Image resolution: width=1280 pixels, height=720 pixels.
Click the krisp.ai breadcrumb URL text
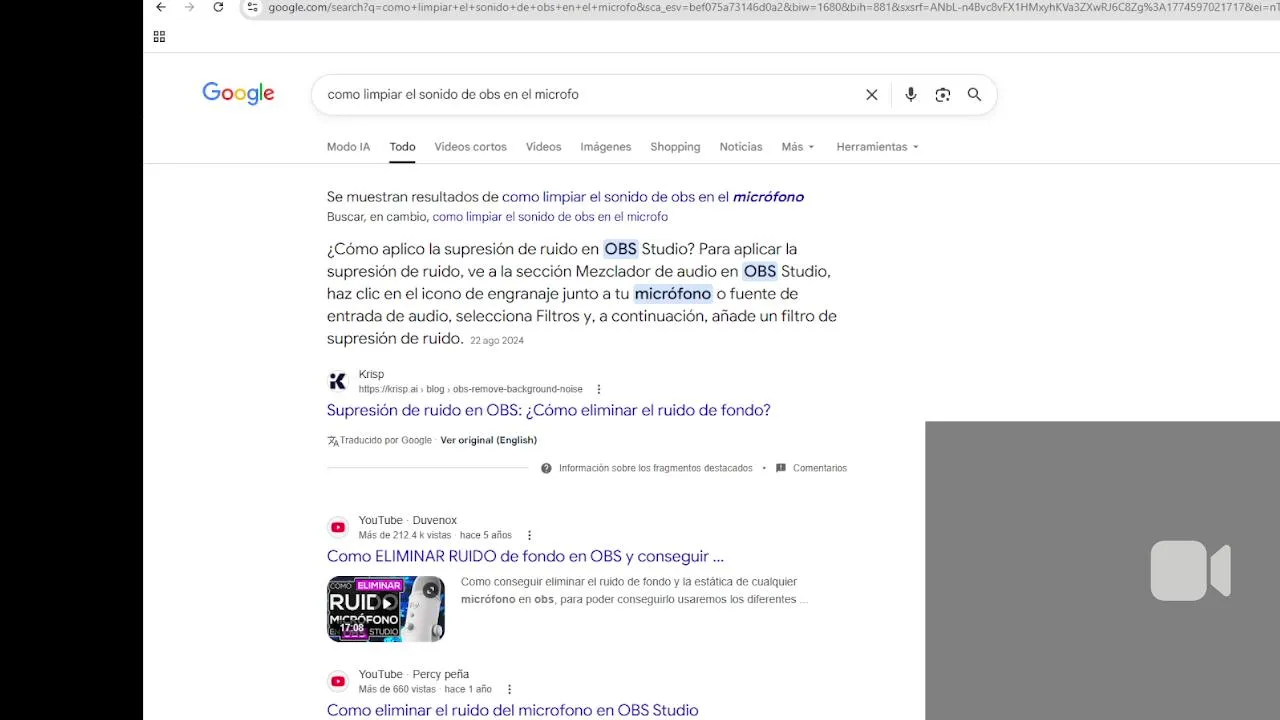pyautogui.click(x=470, y=389)
